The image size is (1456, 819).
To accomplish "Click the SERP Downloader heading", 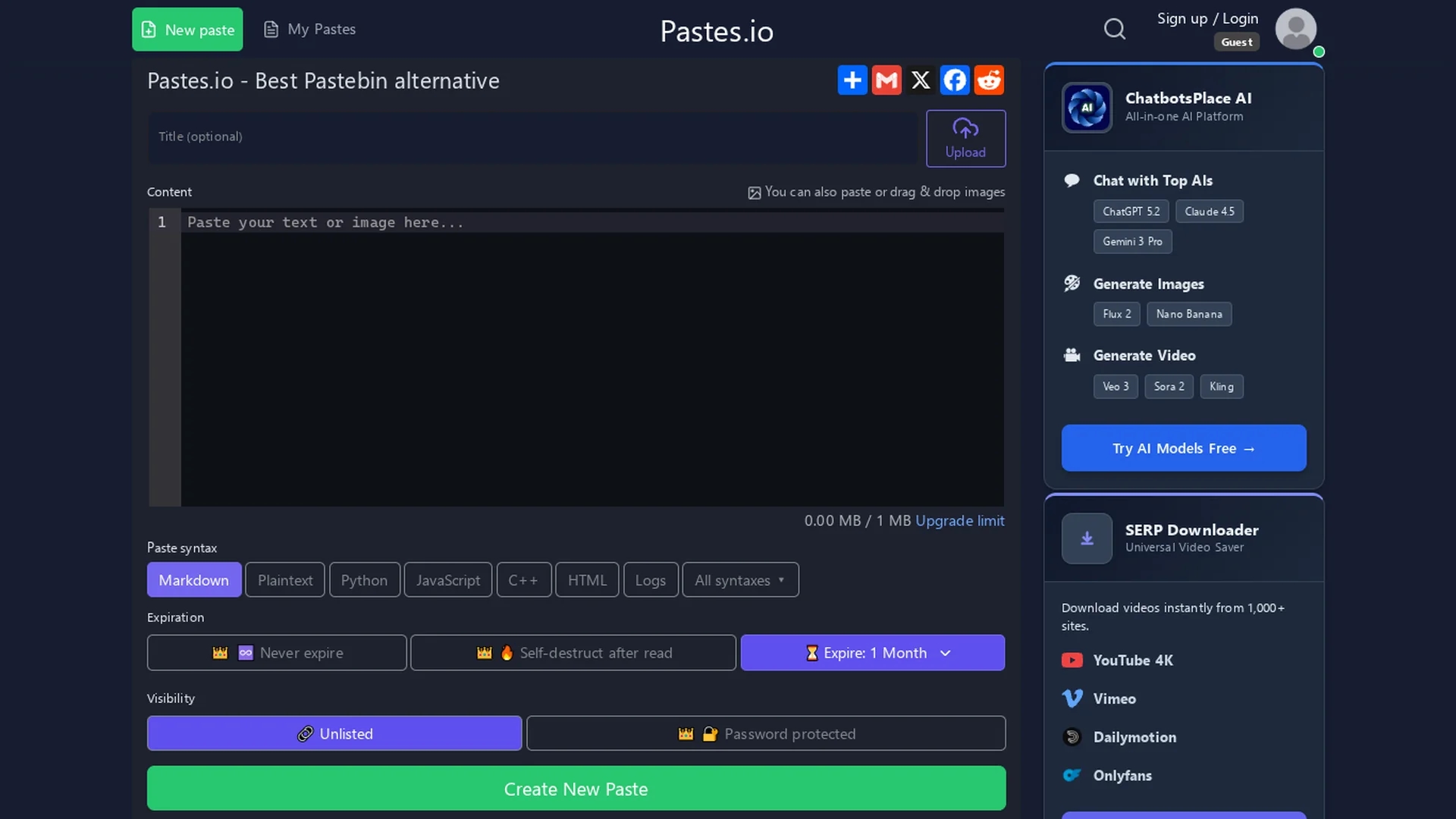I will coord(1191,529).
